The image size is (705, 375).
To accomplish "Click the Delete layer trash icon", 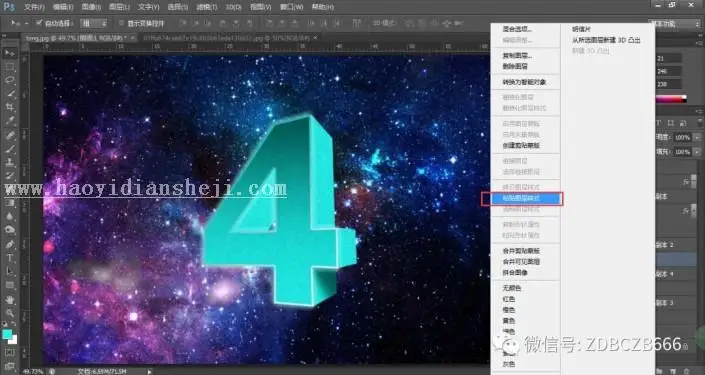I will click(686, 371).
